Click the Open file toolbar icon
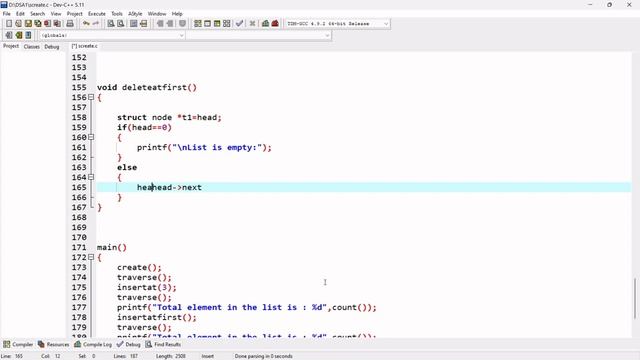The image size is (640, 360). pyautogui.click(x=18, y=24)
